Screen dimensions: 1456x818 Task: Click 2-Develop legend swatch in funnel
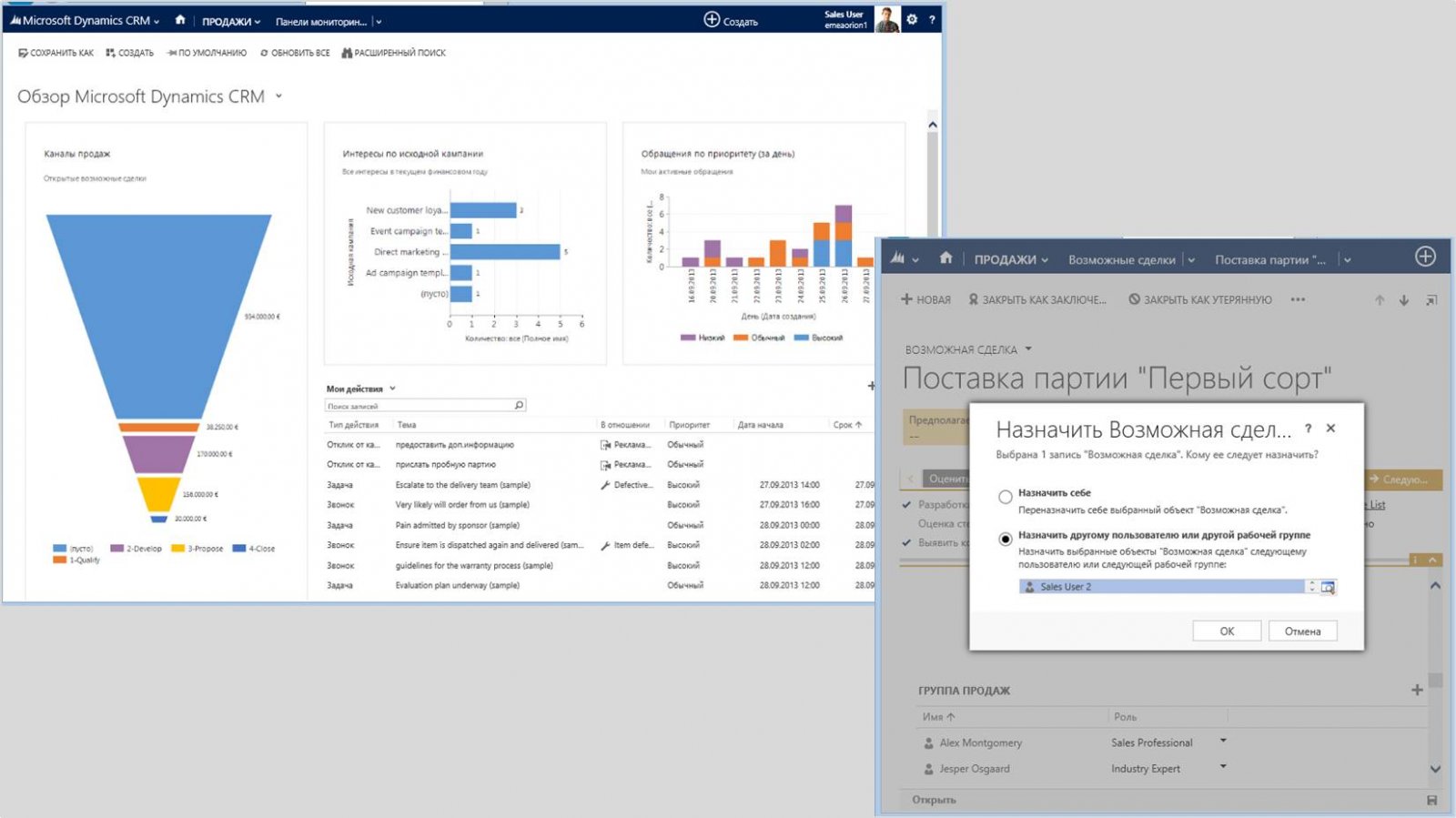coord(116,548)
